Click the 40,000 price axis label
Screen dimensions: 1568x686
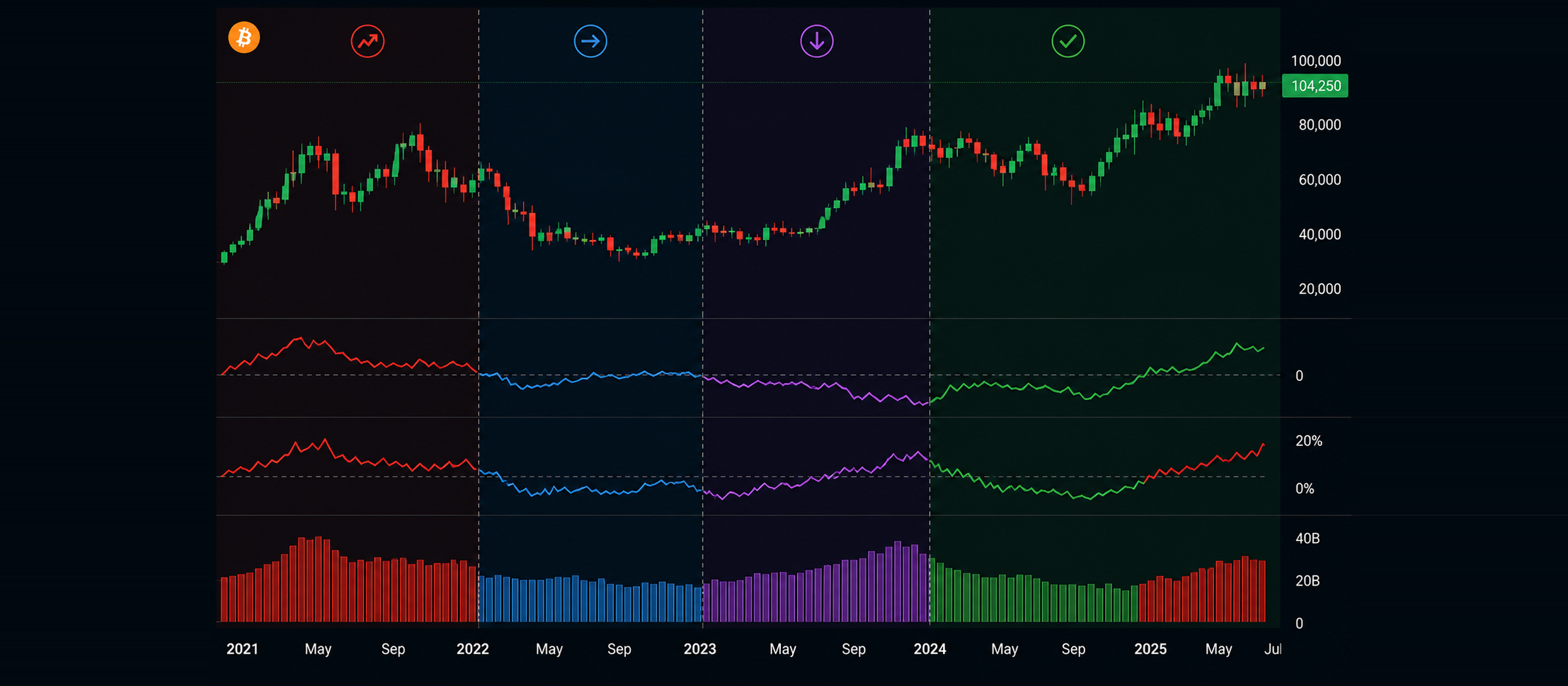coord(1320,234)
